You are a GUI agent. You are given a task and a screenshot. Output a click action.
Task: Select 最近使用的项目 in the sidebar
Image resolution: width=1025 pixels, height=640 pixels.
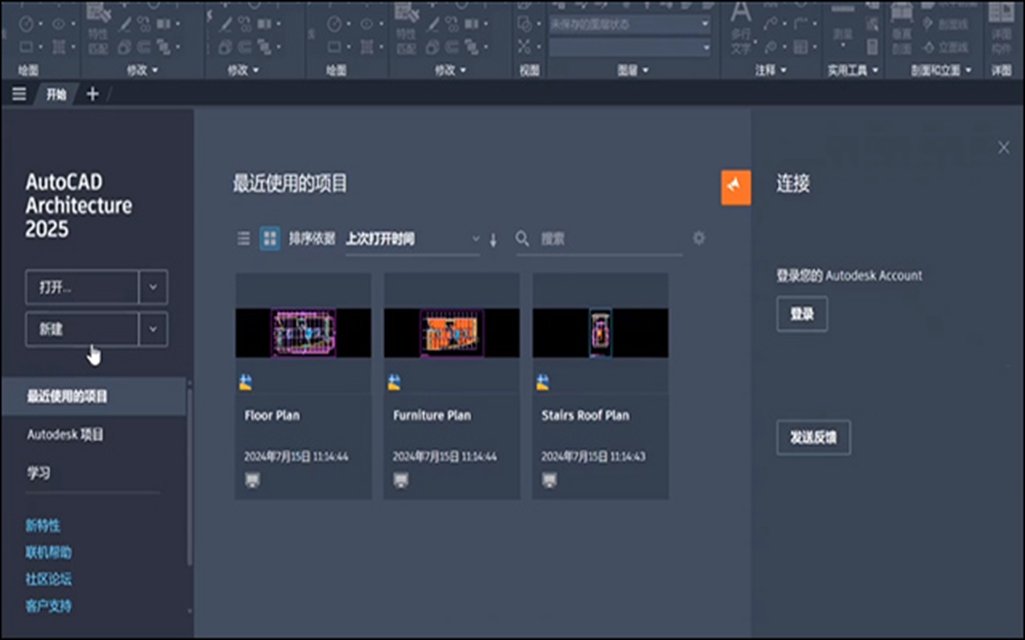pyautogui.click(x=93, y=396)
